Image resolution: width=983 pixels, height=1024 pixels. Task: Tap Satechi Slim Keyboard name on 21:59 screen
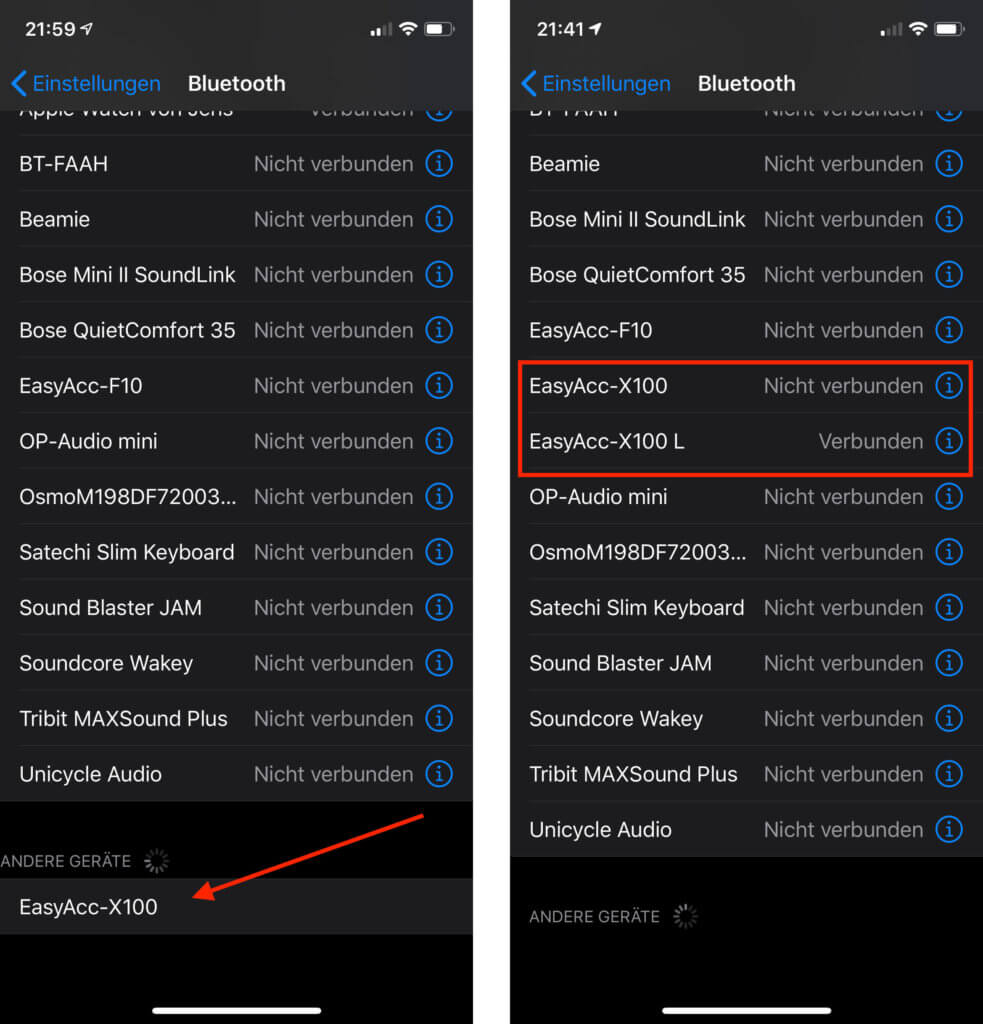coord(127,552)
